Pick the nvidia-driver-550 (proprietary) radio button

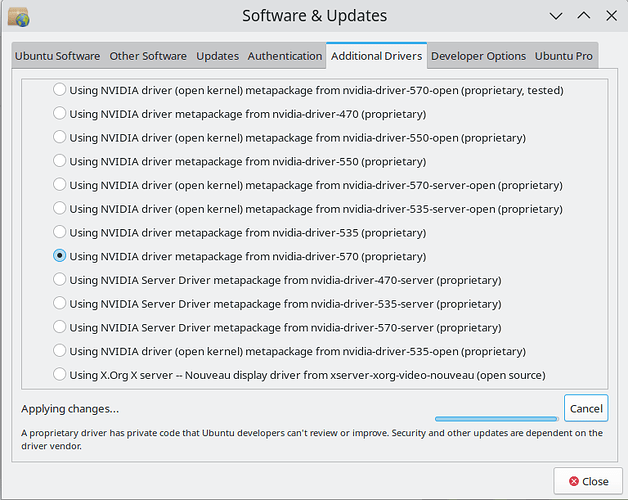[x=59, y=161]
